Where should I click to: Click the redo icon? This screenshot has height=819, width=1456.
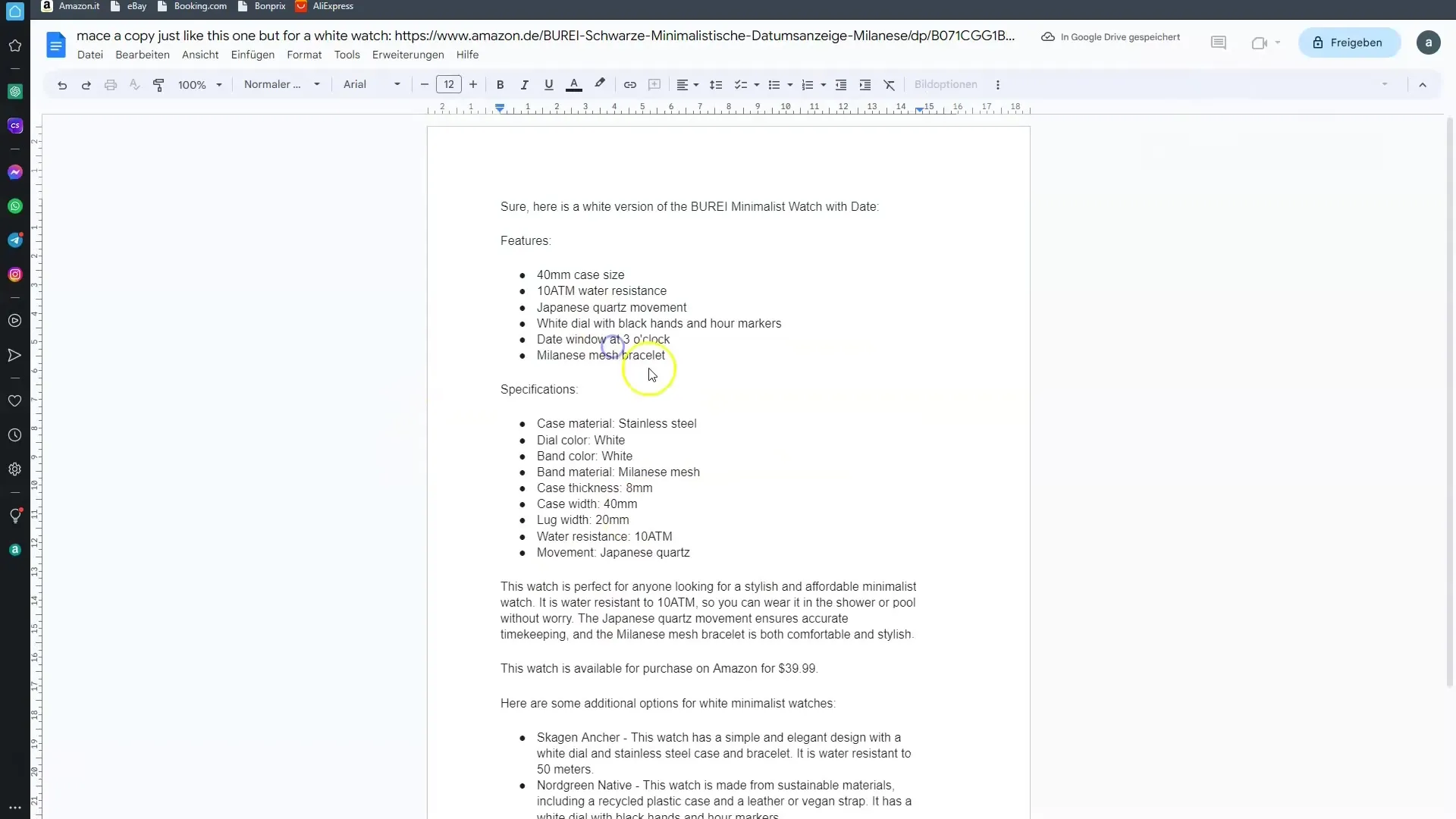(86, 84)
